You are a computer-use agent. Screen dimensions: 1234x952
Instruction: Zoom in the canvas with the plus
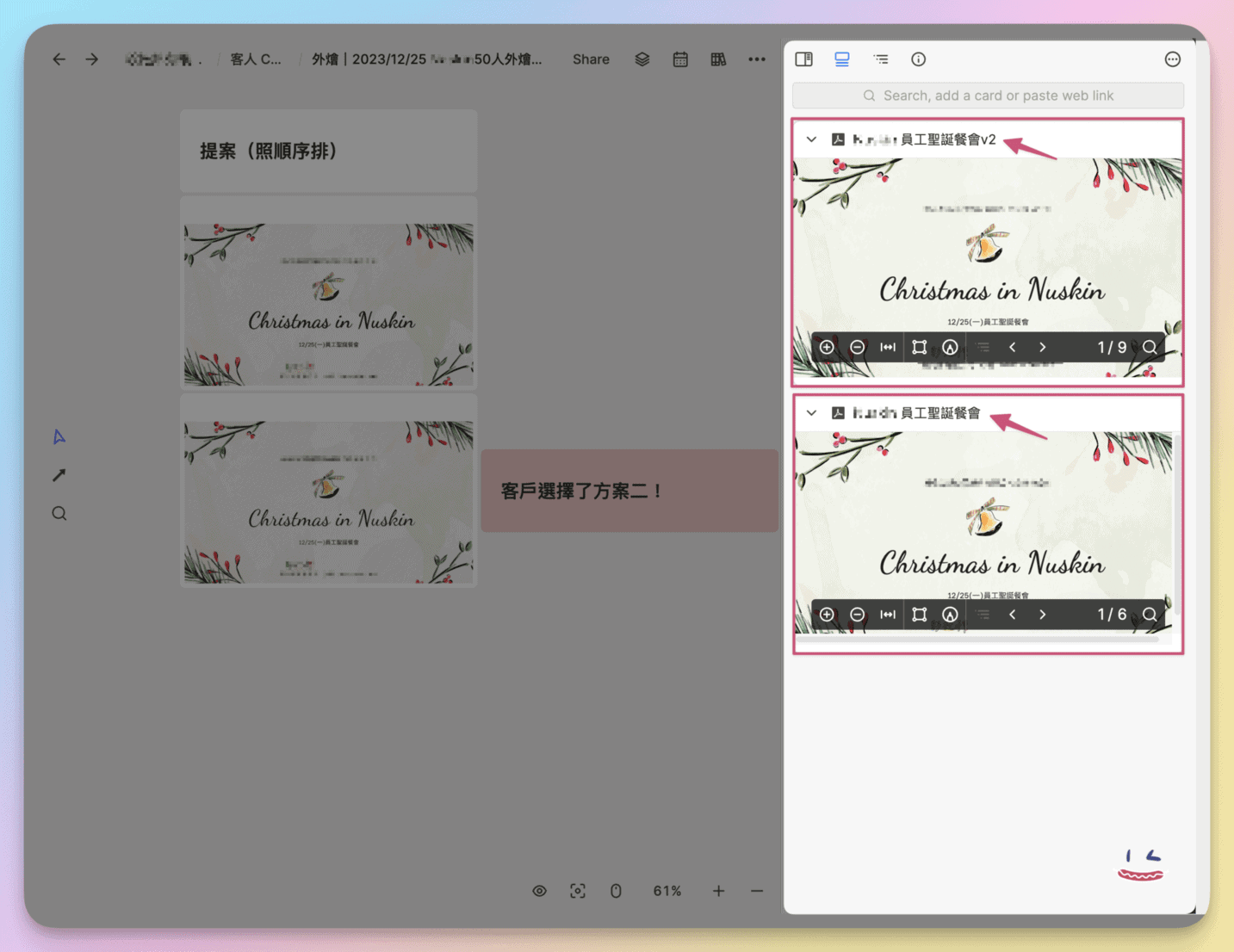[x=718, y=891]
